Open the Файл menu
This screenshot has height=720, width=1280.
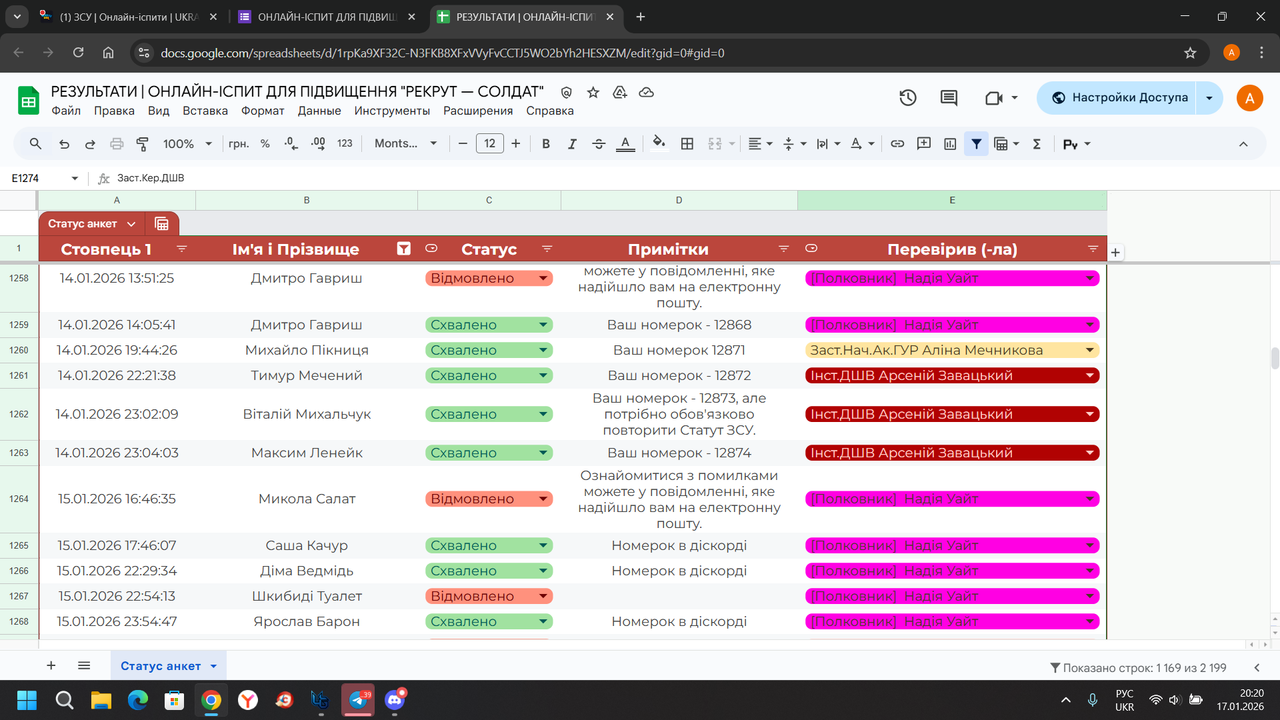tap(66, 111)
